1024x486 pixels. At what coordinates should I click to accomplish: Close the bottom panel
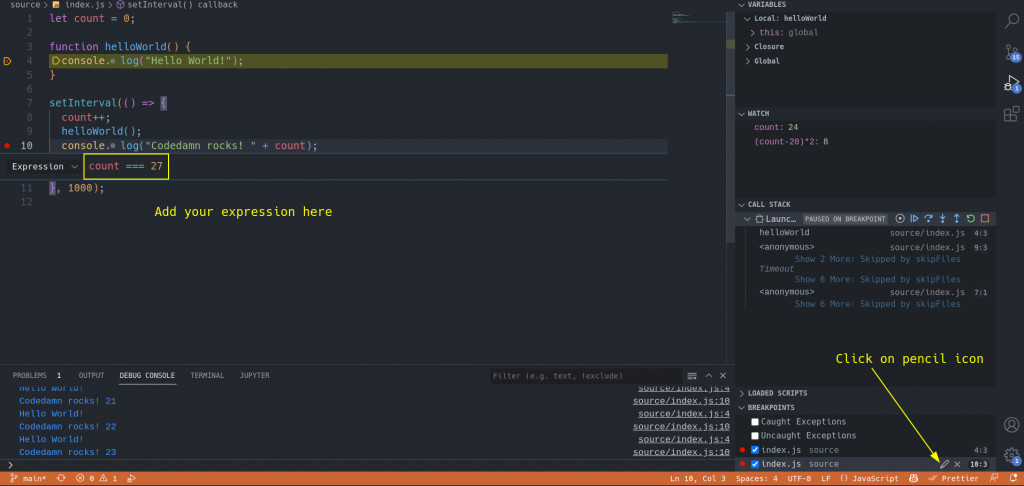pos(723,376)
